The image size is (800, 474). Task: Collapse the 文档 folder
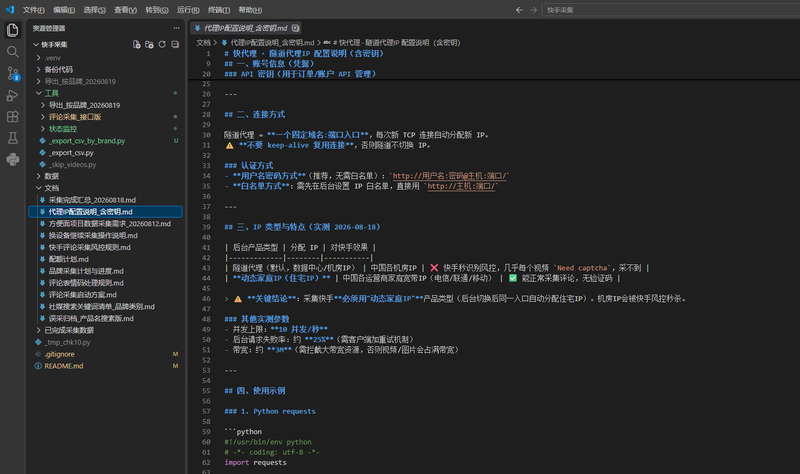coord(105,188)
